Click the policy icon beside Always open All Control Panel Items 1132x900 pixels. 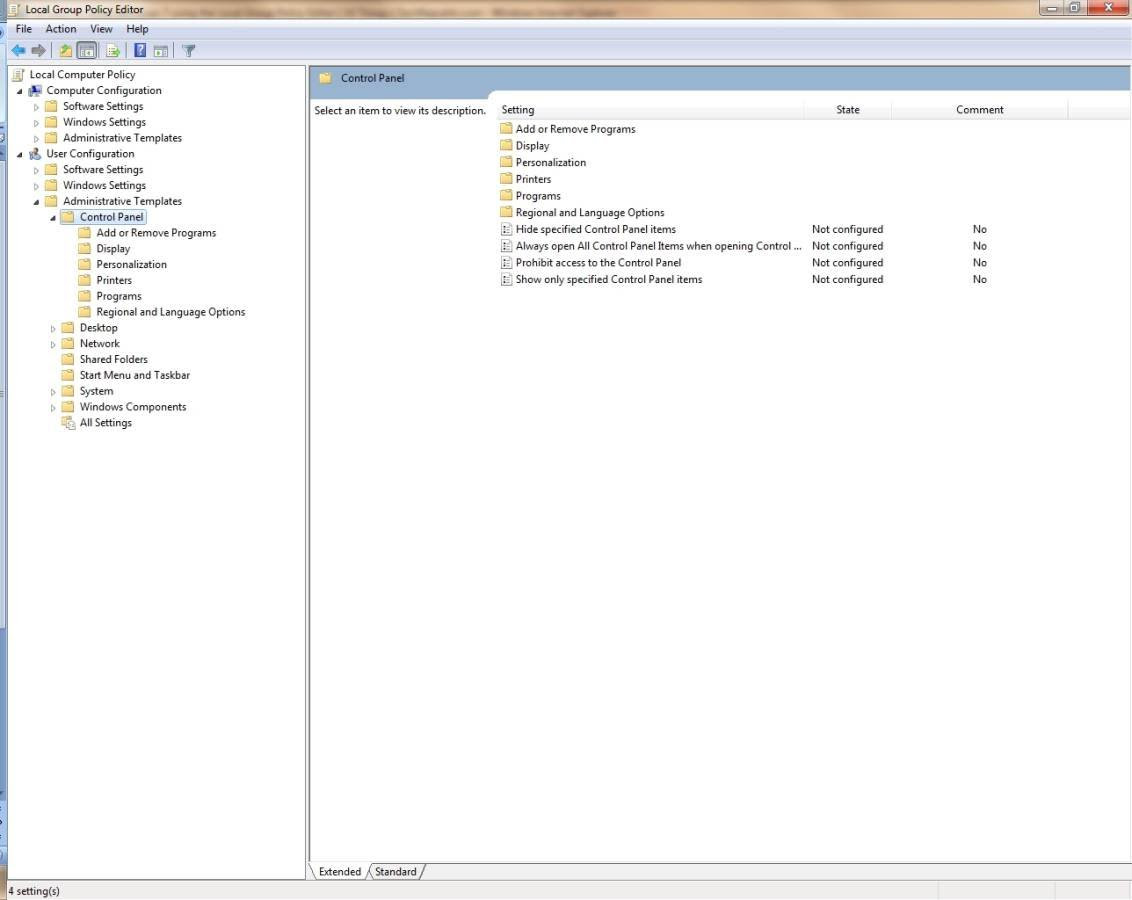[506, 246]
